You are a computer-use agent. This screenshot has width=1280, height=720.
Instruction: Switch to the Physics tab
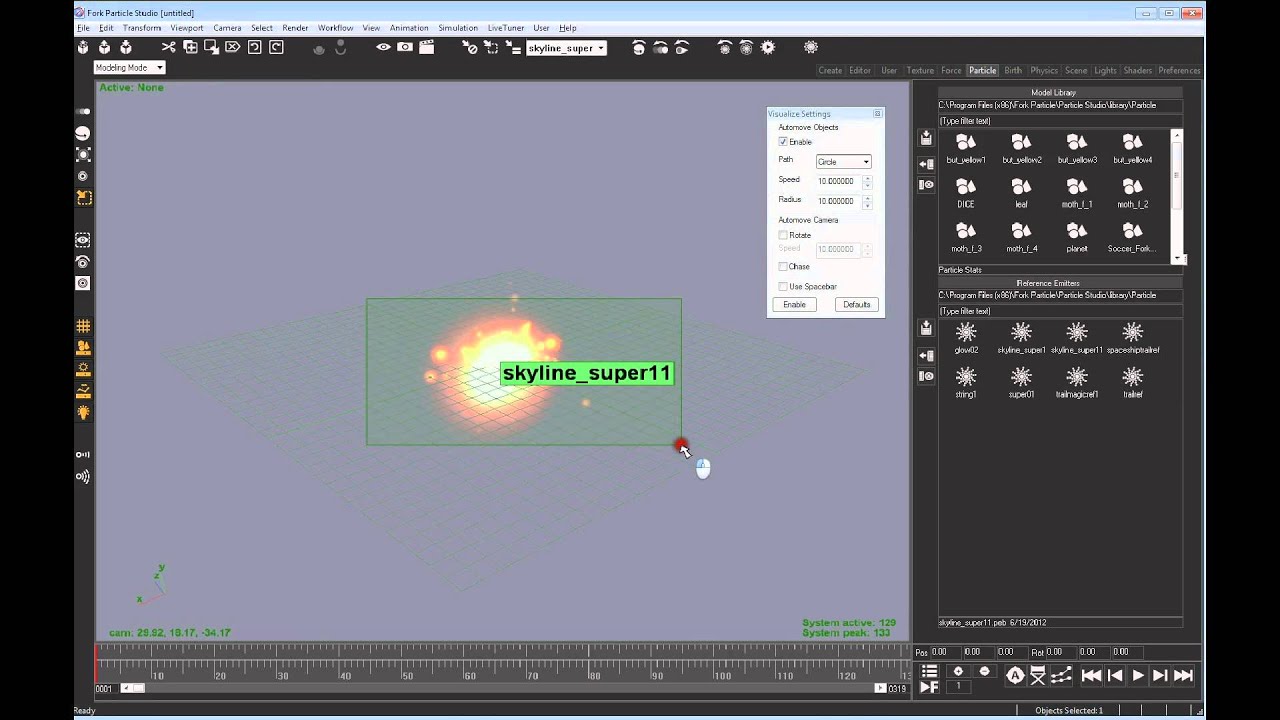pyautogui.click(x=1044, y=70)
